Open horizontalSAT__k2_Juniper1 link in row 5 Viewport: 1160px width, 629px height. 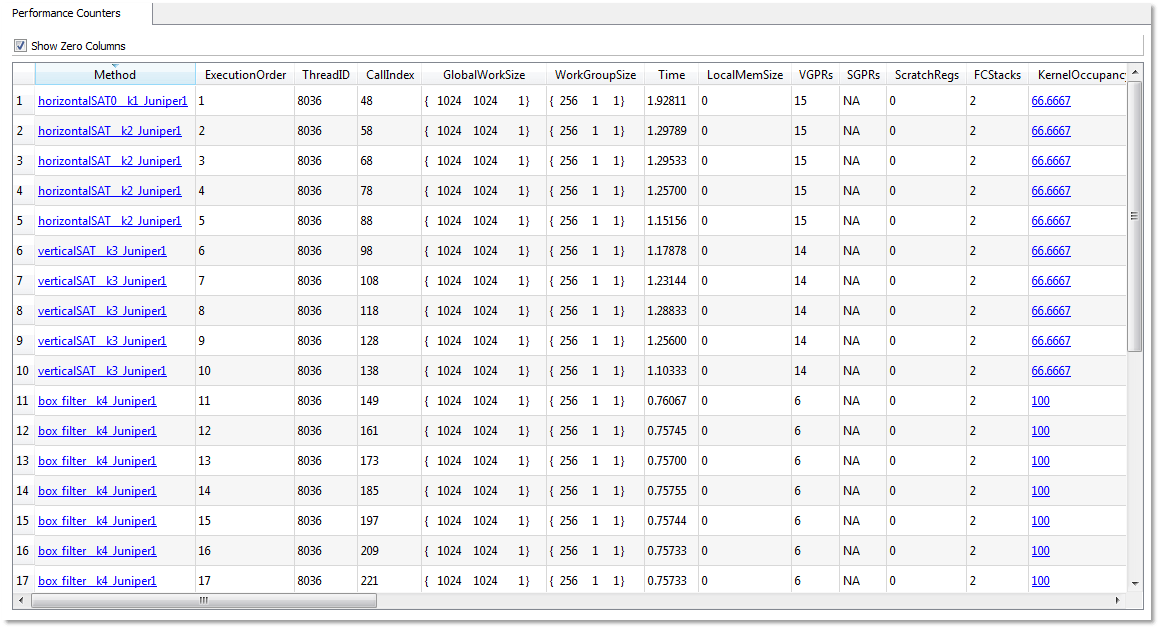pos(109,221)
